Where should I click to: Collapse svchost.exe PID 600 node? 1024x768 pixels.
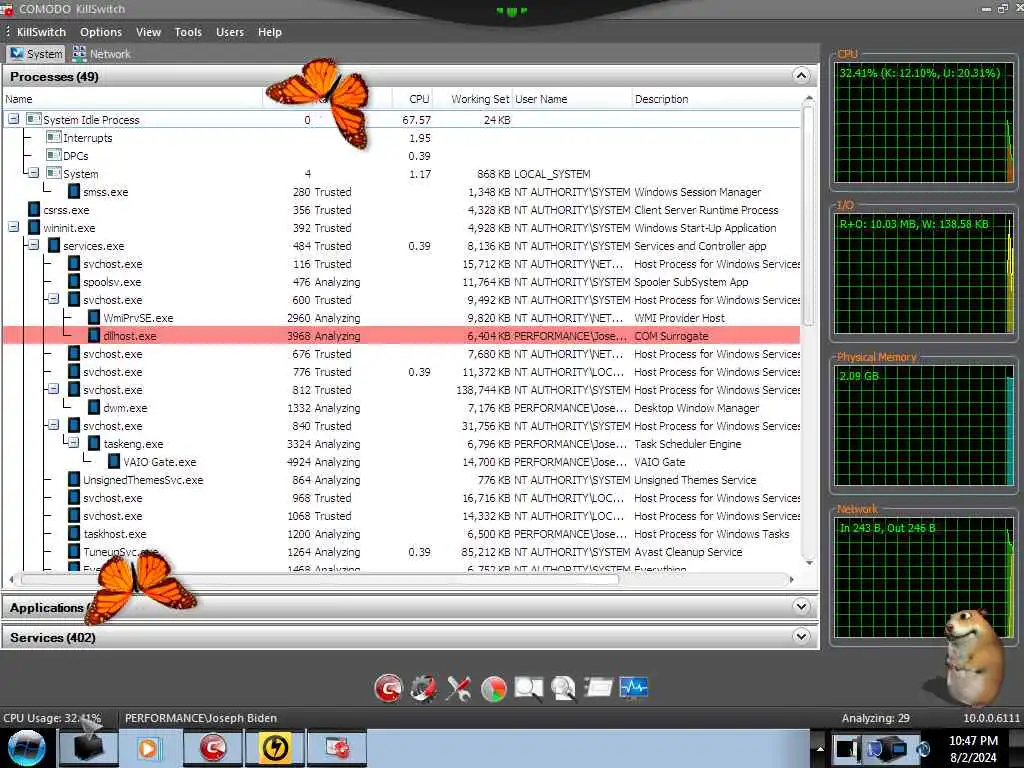pyautogui.click(x=54, y=299)
